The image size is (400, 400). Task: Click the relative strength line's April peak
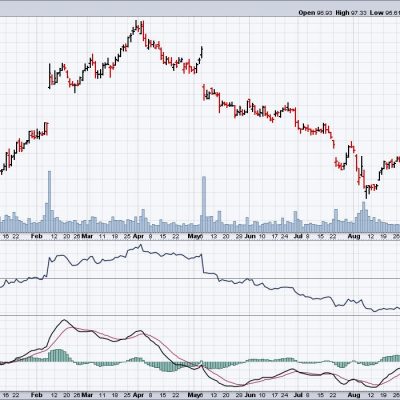point(140,245)
